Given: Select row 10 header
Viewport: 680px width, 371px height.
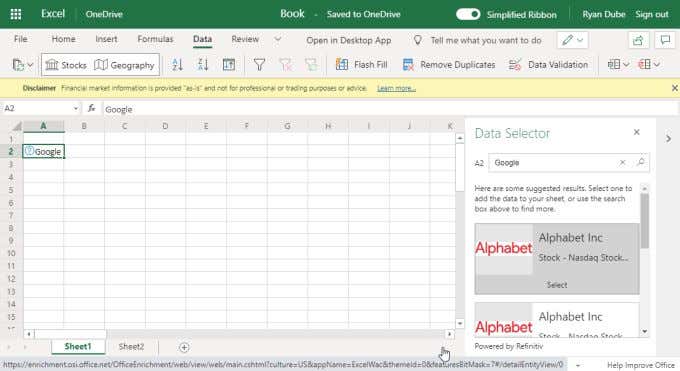Looking at the screenshot, I should click(11, 253).
